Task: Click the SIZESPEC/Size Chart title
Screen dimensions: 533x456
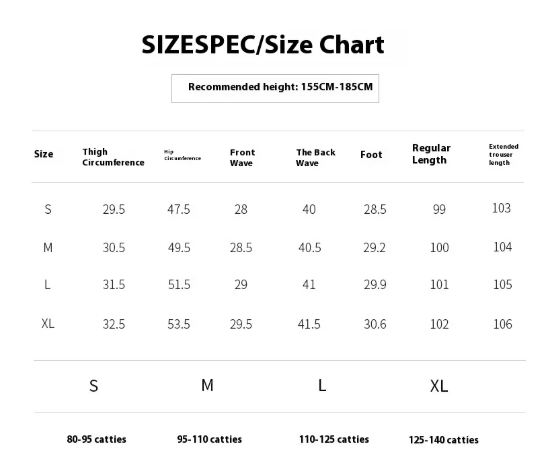Action: click(263, 45)
